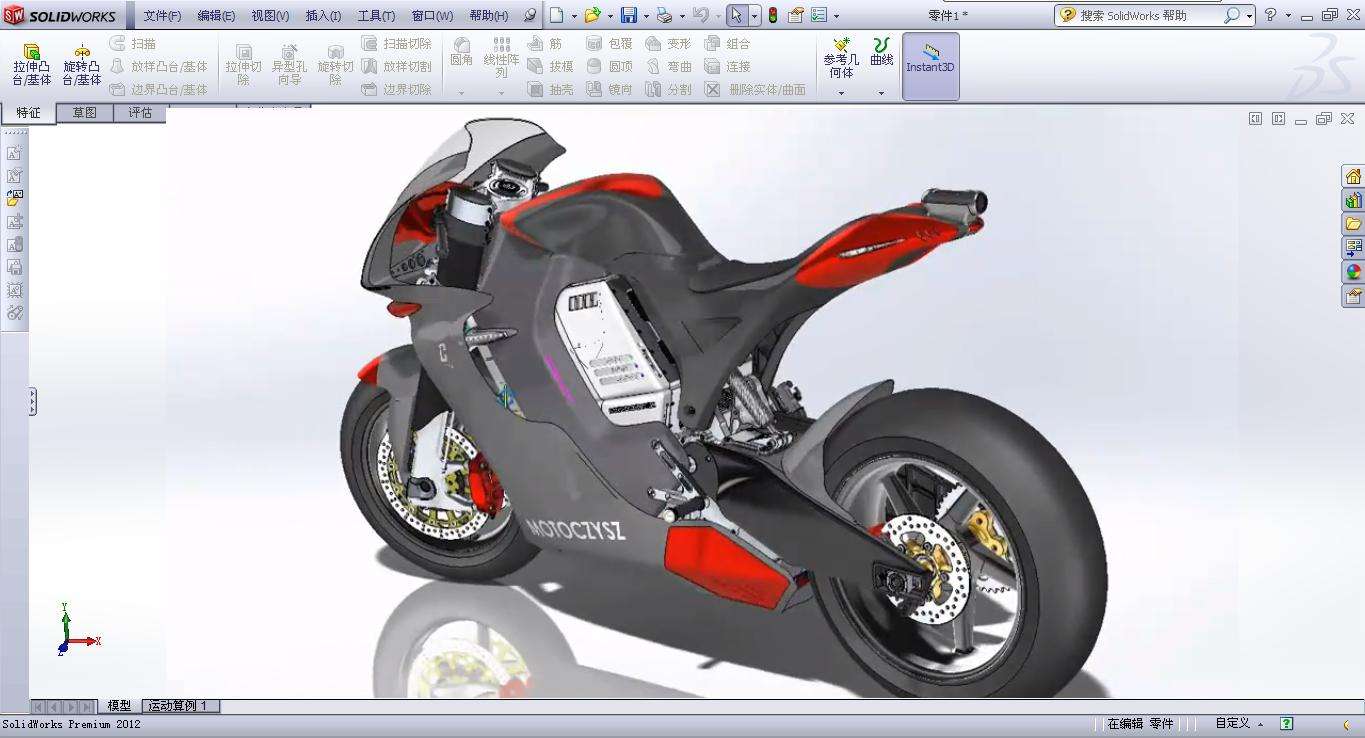This screenshot has width=1365, height=738.
Task: Select the 拔模 draft tool
Action: 550,66
